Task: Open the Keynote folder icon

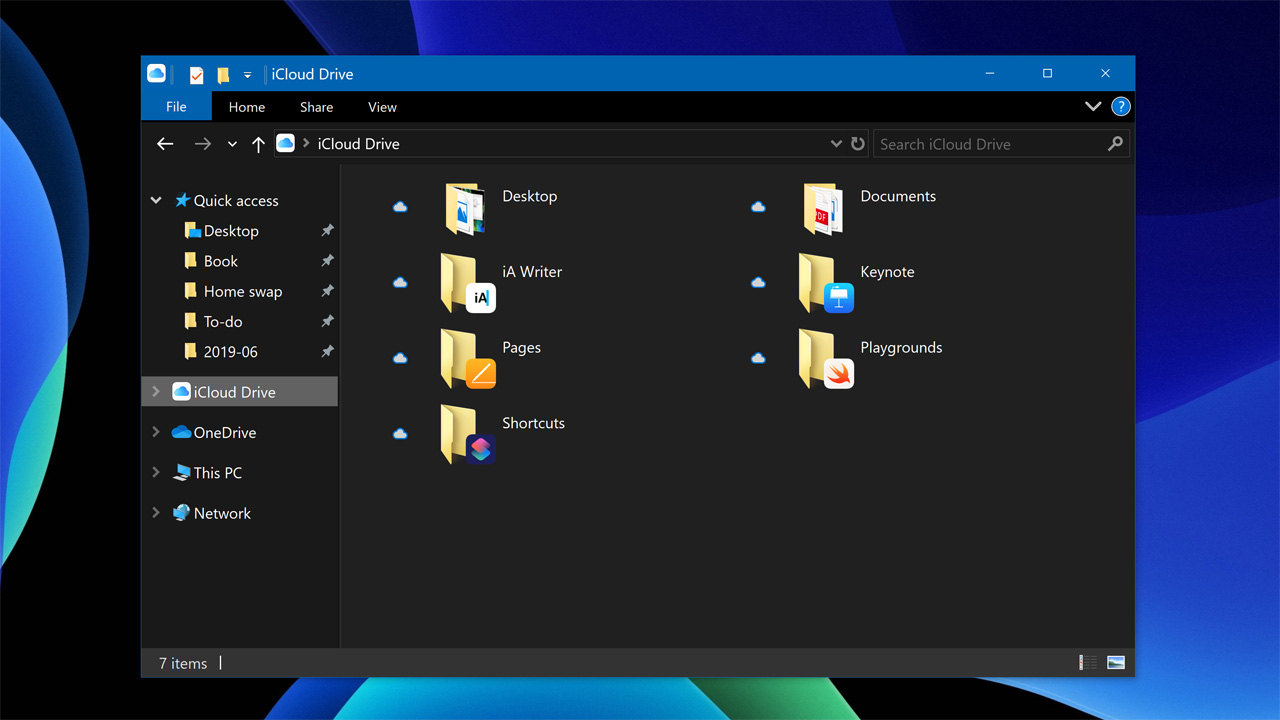Action: click(x=824, y=283)
